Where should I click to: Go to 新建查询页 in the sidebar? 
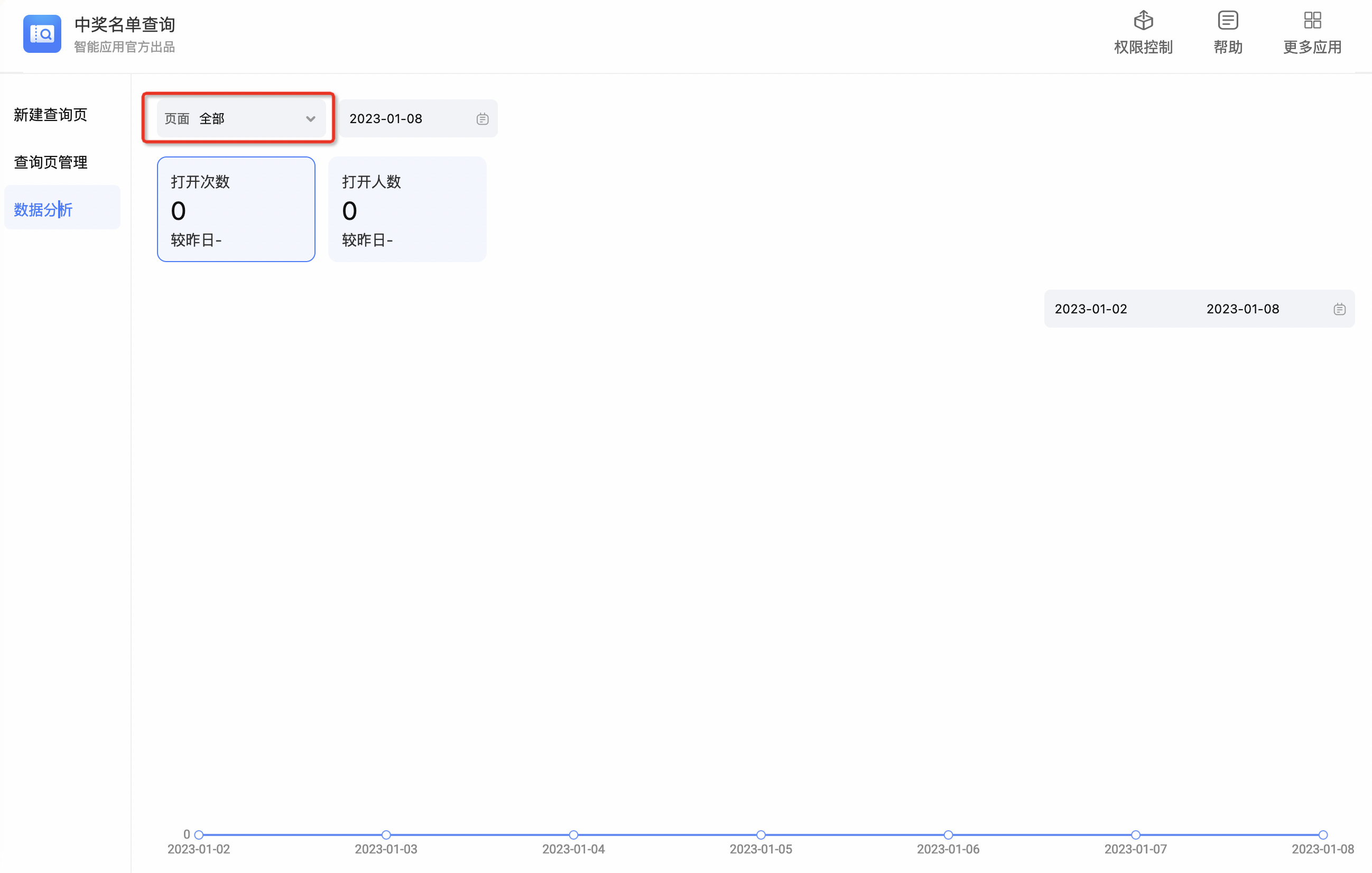(51, 115)
